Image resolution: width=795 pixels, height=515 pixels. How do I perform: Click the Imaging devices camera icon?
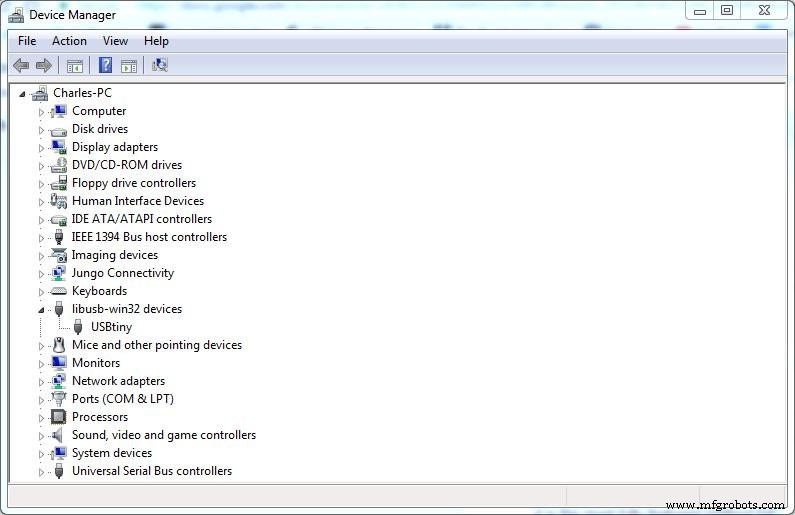(59, 255)
